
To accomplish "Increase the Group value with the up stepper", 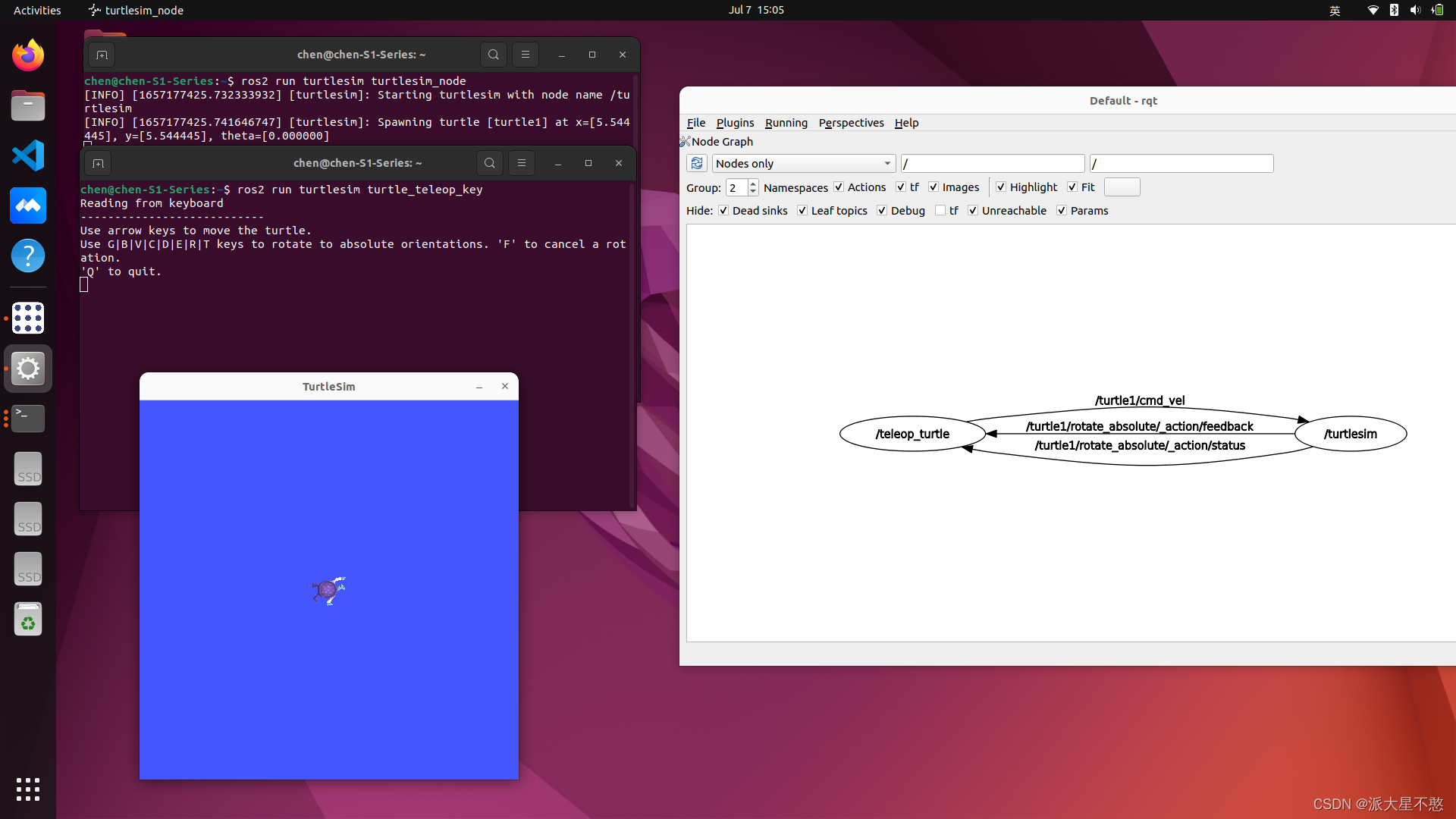I will point(752,183).
